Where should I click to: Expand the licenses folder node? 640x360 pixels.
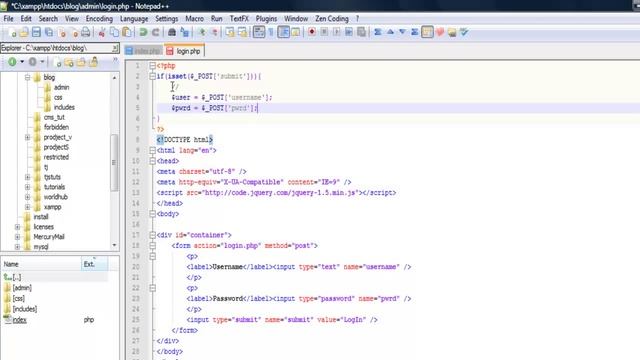(17, 227)
